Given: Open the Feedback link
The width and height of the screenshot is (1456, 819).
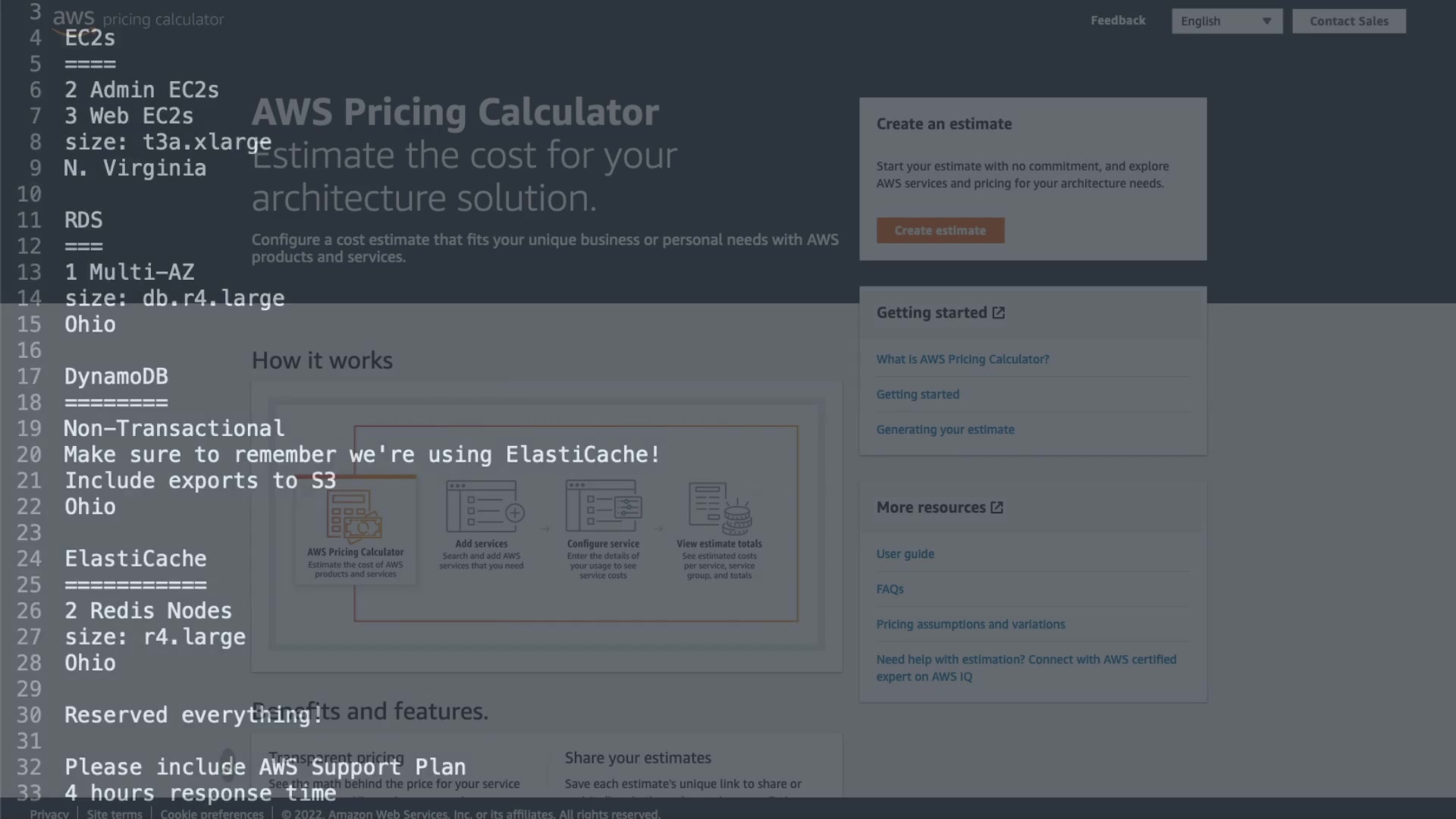Looking at the screenshot, I should [x=1118, y=20].
